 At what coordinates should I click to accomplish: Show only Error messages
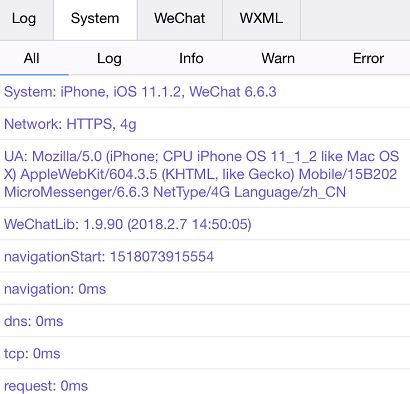coord(368,59)
